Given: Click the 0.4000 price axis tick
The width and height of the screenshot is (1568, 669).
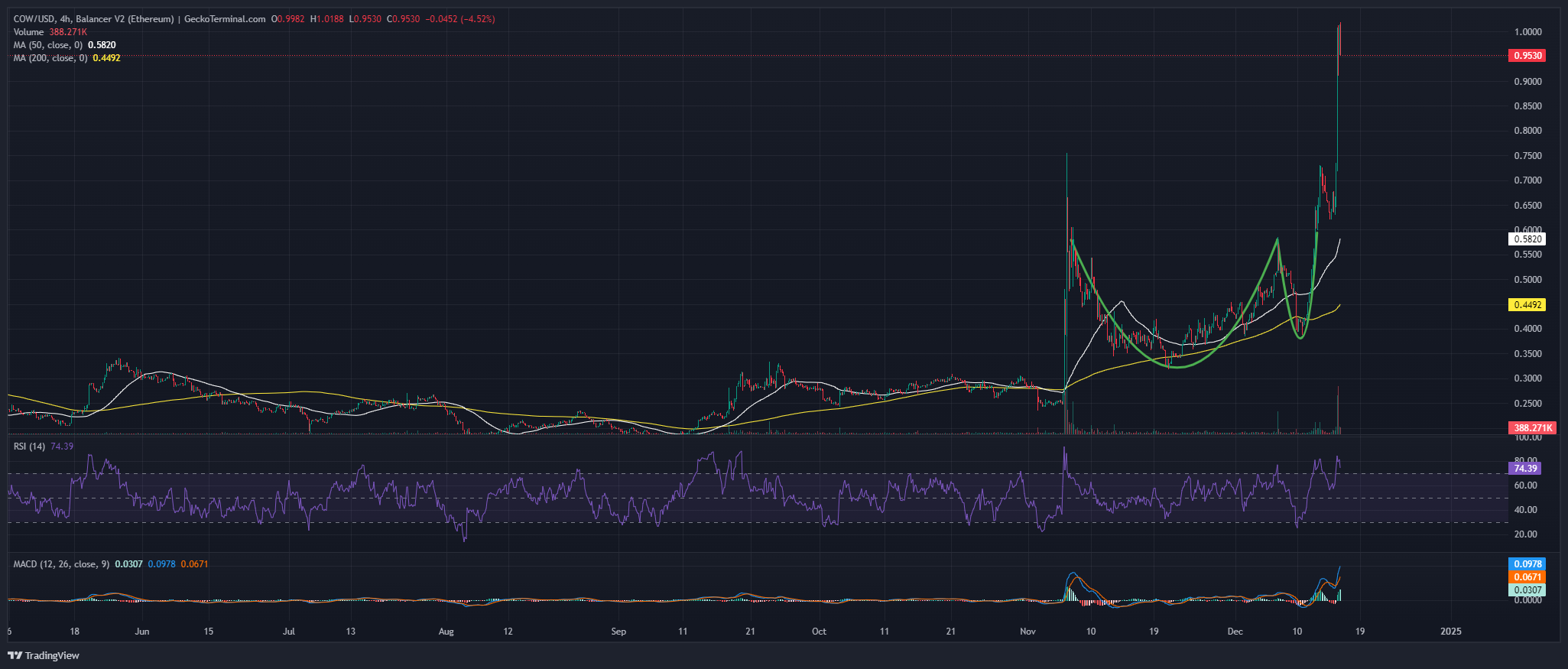Looking at the screenshot, I should (x=1527, y=329).
